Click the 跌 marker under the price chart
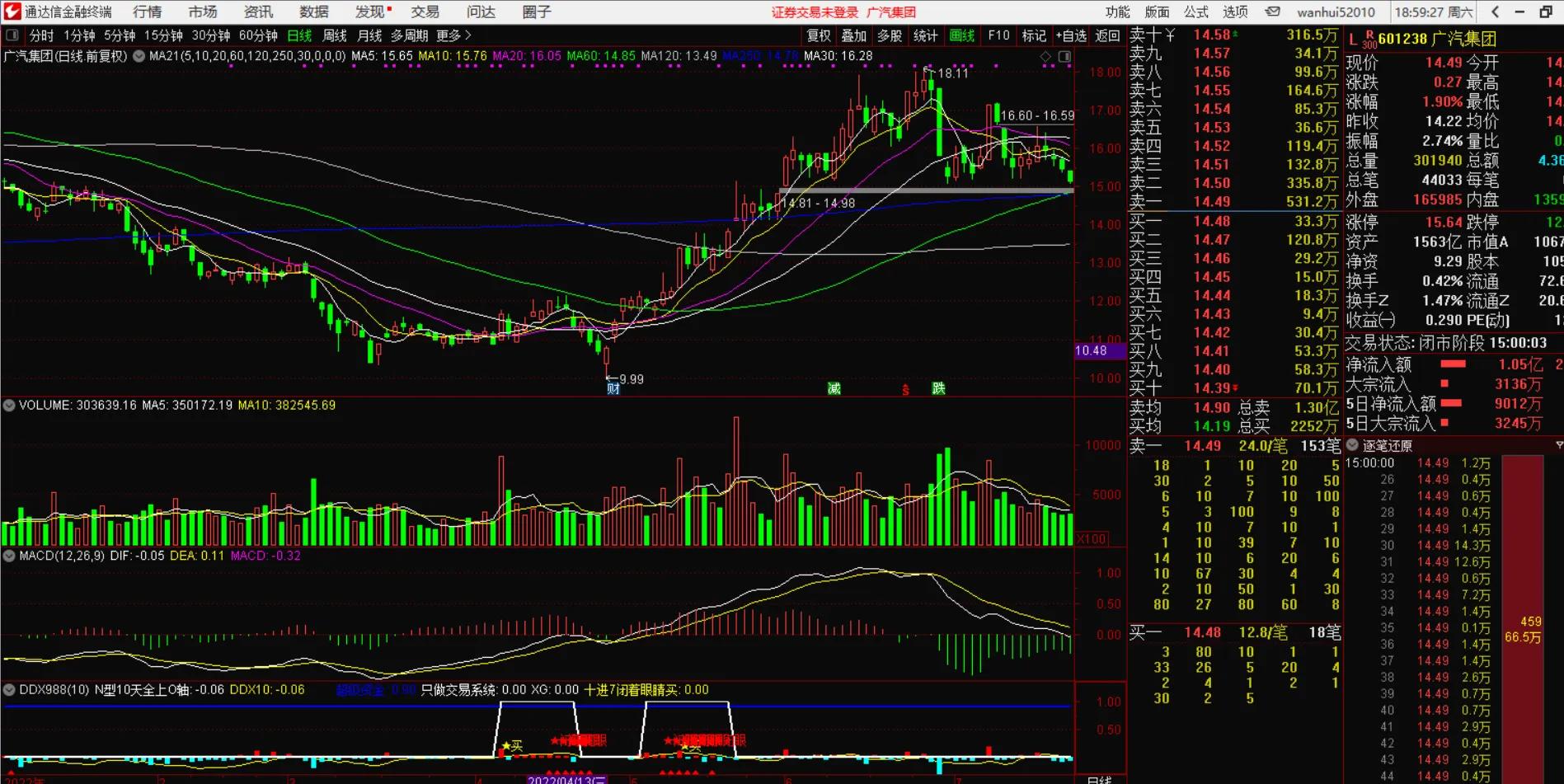This screenshot has width=1564, height=784. pos(938,388)
